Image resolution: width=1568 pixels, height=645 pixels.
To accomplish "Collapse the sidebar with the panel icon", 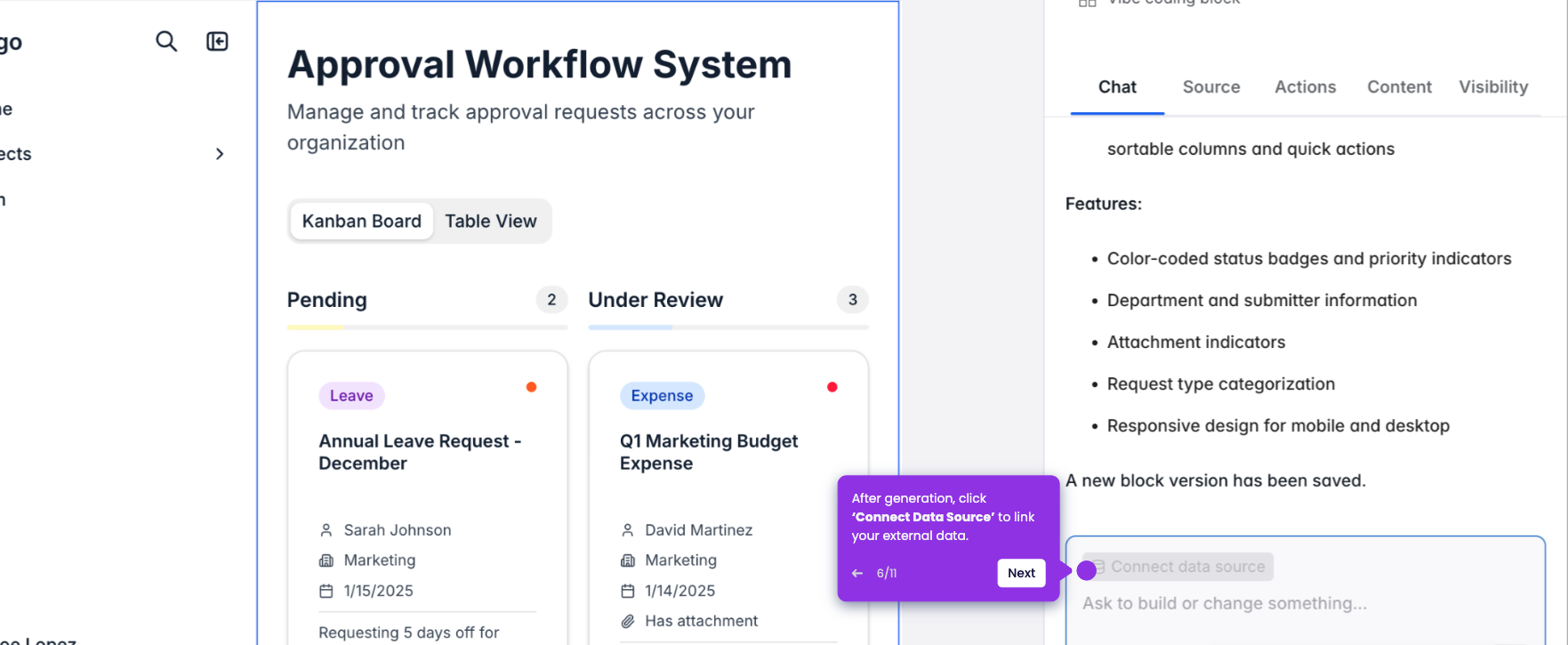I will [x=217, y=42].
